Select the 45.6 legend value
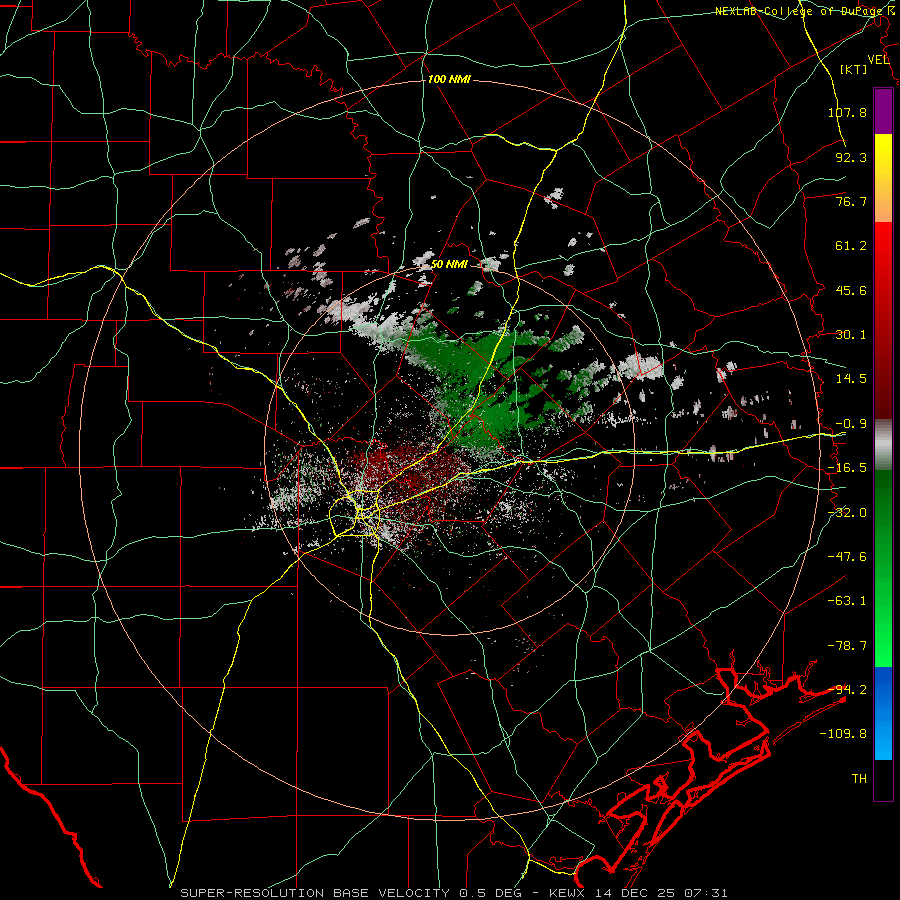The height and width of the screenshot is (900, 900). click(x=851, y=290)
